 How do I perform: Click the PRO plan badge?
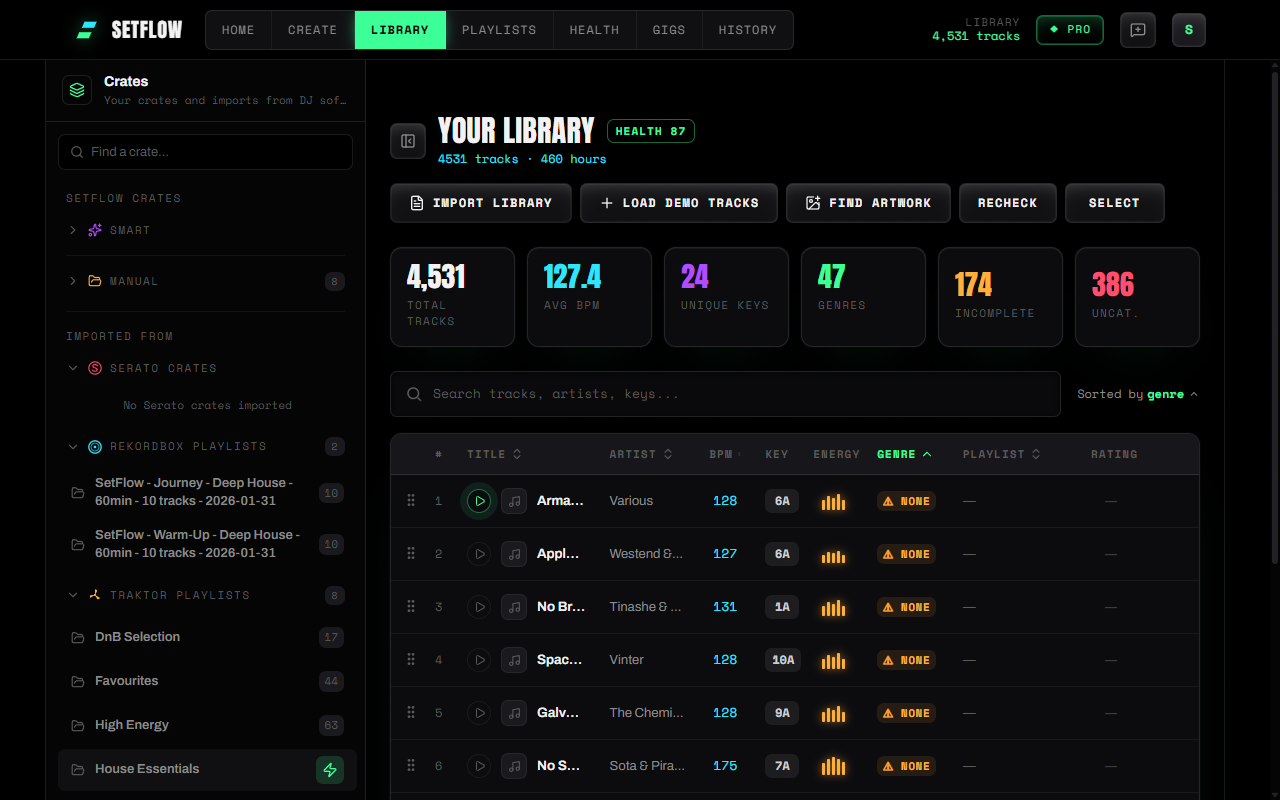(1070, 30)
